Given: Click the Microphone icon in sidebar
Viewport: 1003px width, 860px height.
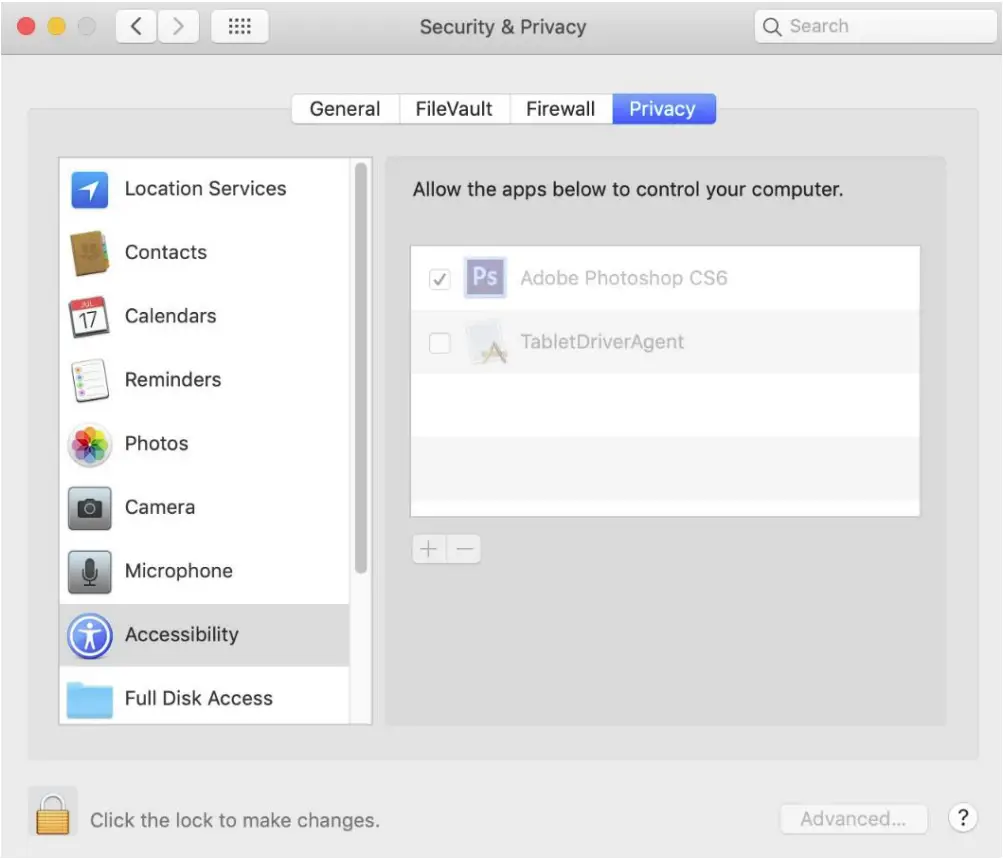Looking at the screenshot, I should [90, 571].
